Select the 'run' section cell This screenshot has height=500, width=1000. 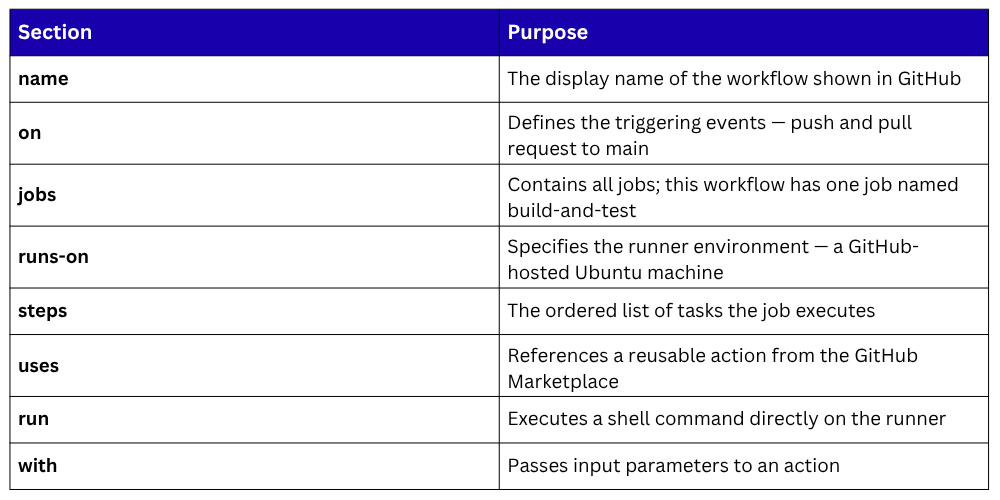[33, 418]
